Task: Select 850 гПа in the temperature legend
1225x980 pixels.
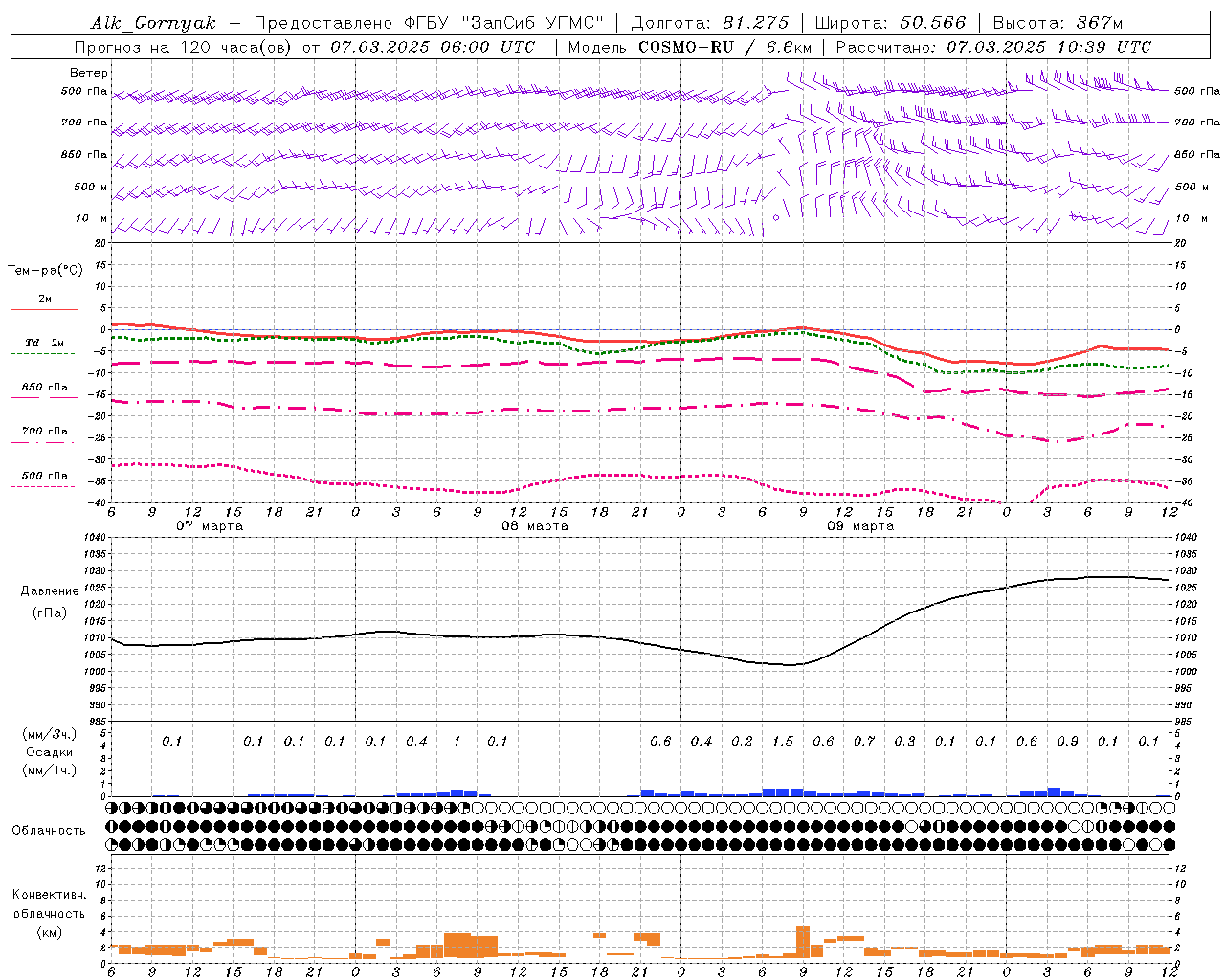Action: [45, 388]
